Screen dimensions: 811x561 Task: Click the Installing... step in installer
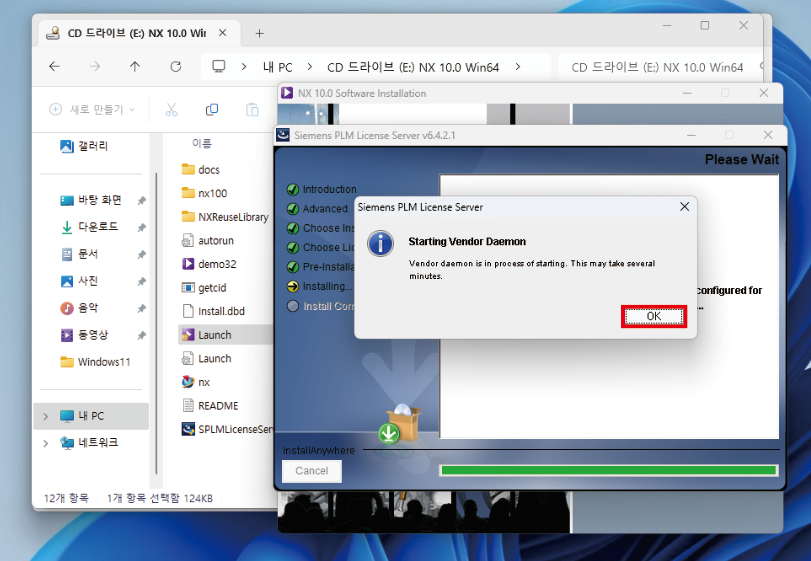coord(320,286)
